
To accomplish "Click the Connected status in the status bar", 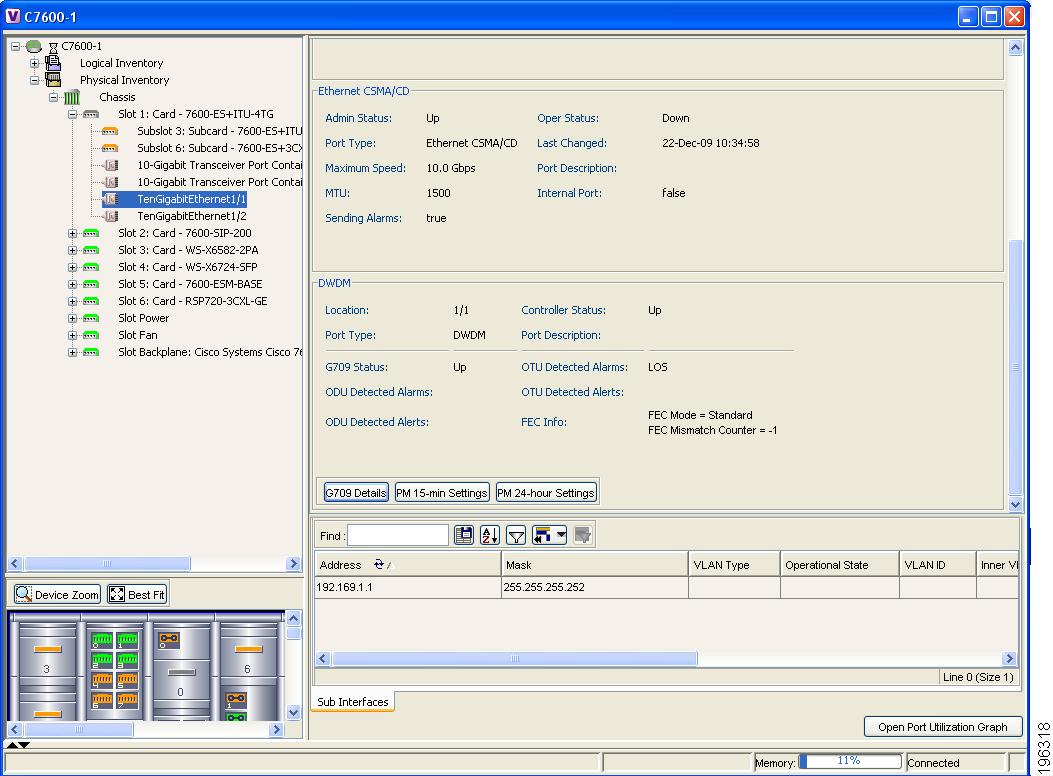I will click(x=933, y=763).
